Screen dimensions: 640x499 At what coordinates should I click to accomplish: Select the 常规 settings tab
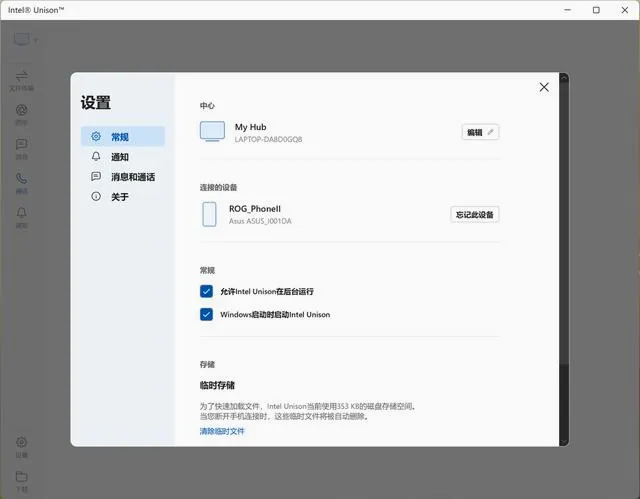[123, 136]
